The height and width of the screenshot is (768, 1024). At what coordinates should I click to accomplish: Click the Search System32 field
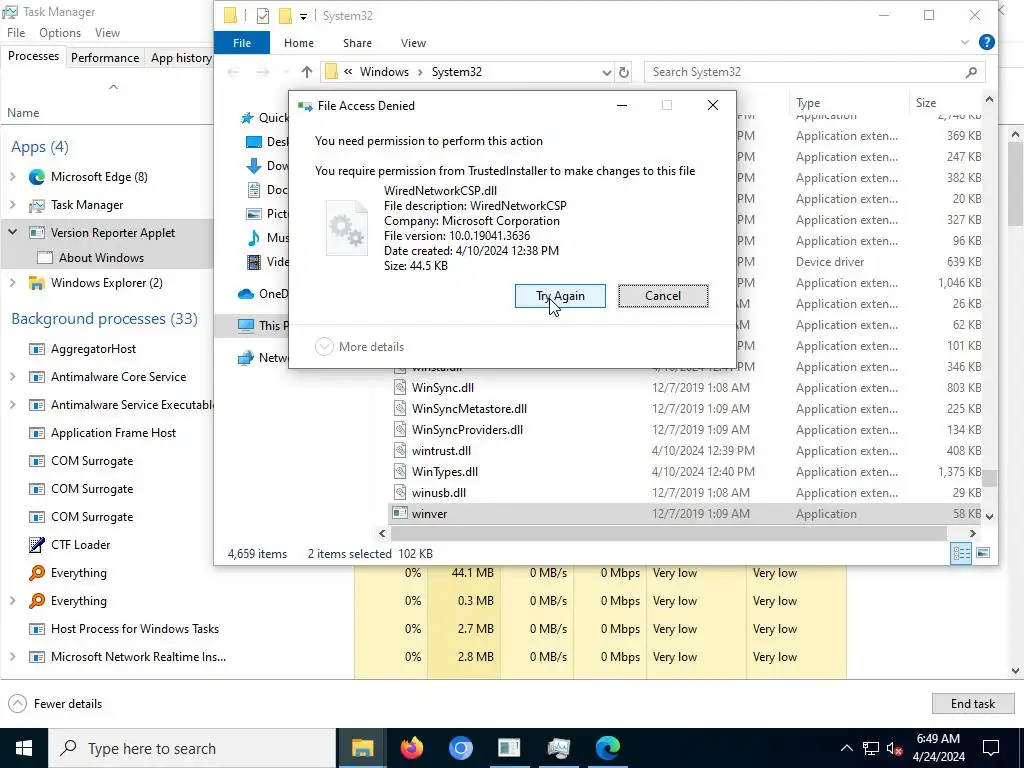(814, 72)
